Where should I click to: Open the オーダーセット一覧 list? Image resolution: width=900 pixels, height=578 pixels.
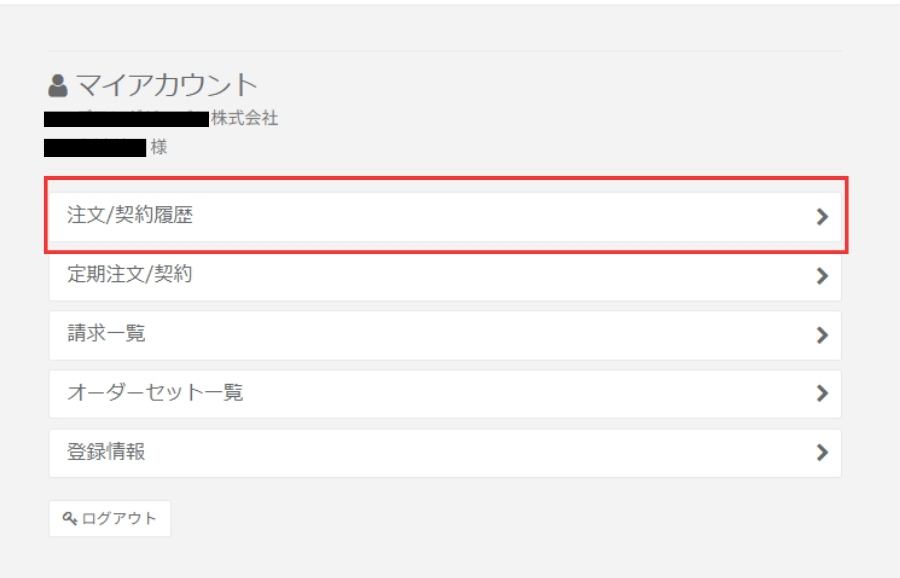click(445, 394)
